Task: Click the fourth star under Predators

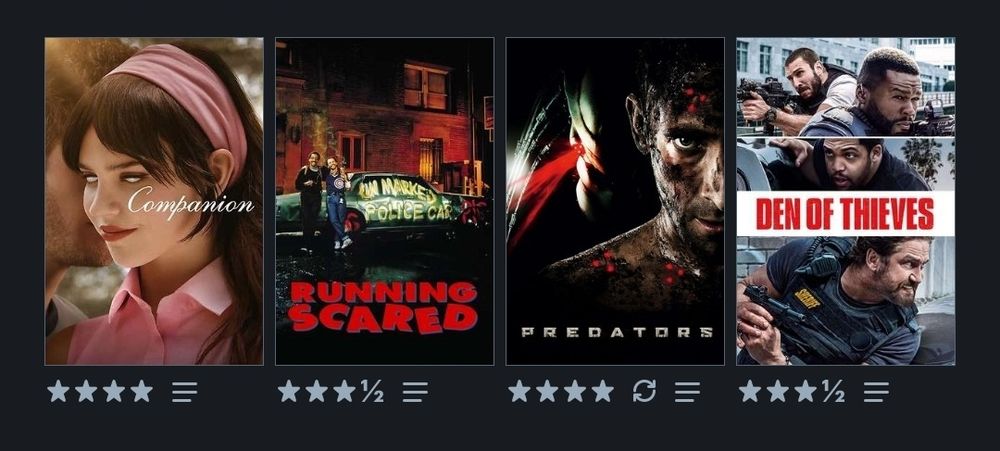Action: [x=603, y=391]
